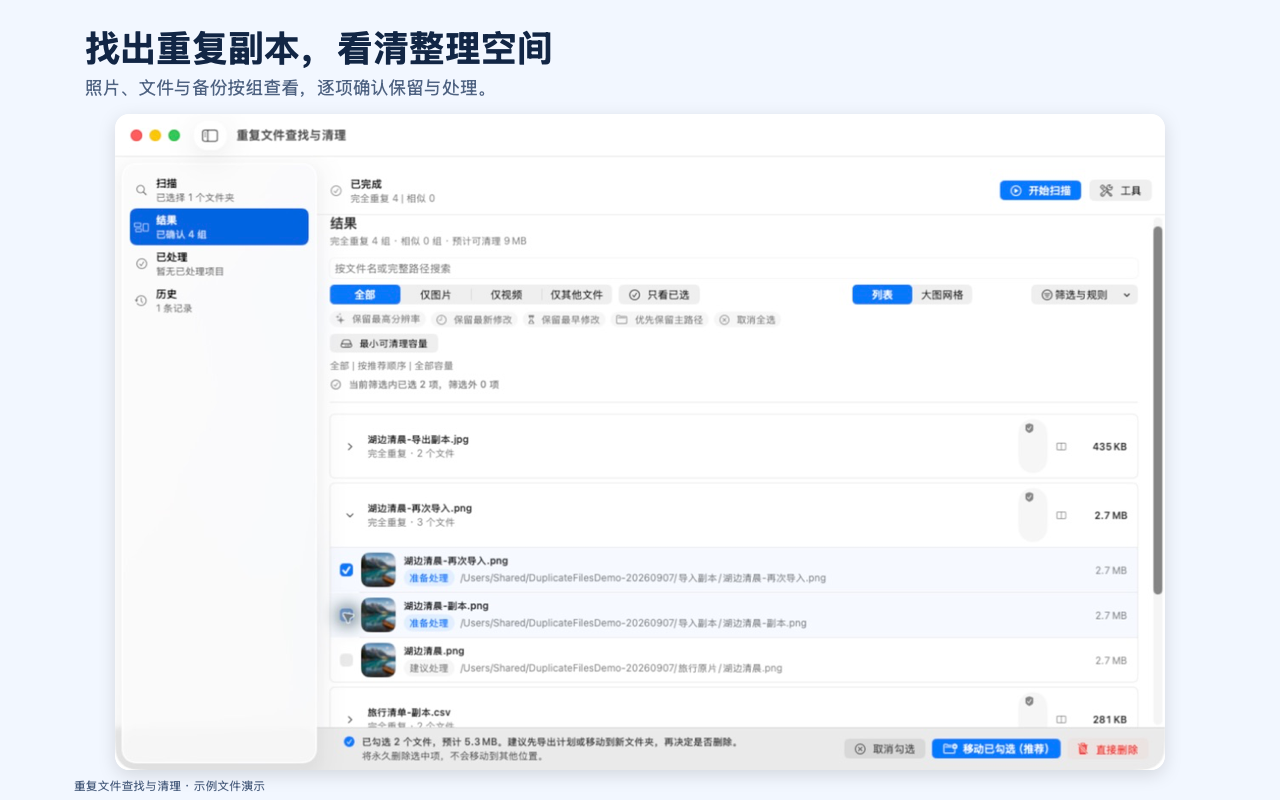
Task: Open the 筛选与规则 dropdown
Action: point(1084,295)
